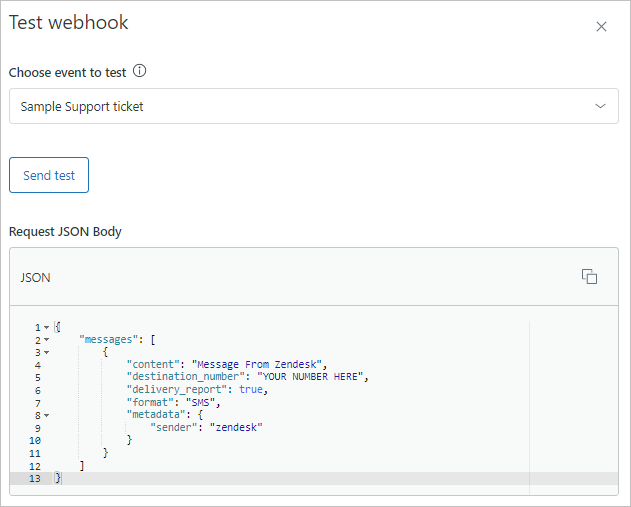Click the JSON header label
The height and width of the screenshot is (507, 631).
[35, 278]
